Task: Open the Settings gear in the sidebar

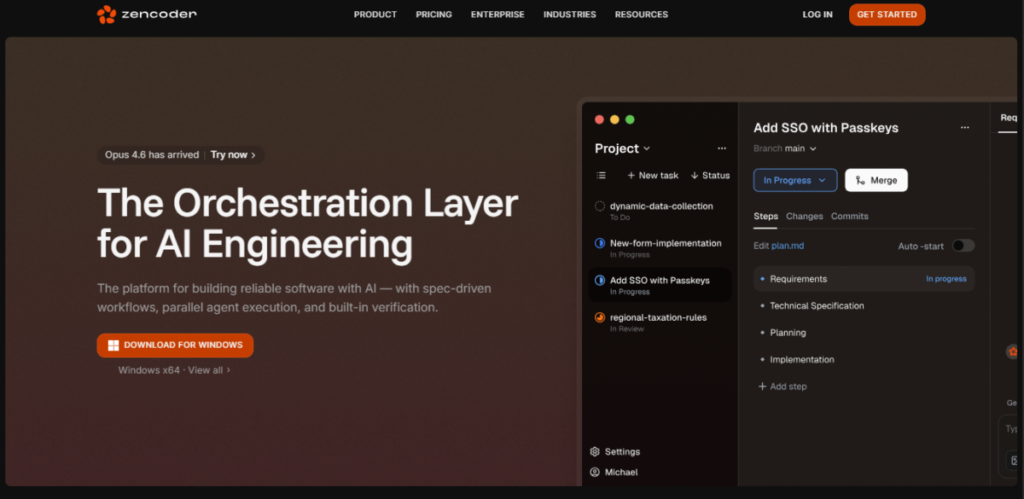Action: click(x=595, y=452)
